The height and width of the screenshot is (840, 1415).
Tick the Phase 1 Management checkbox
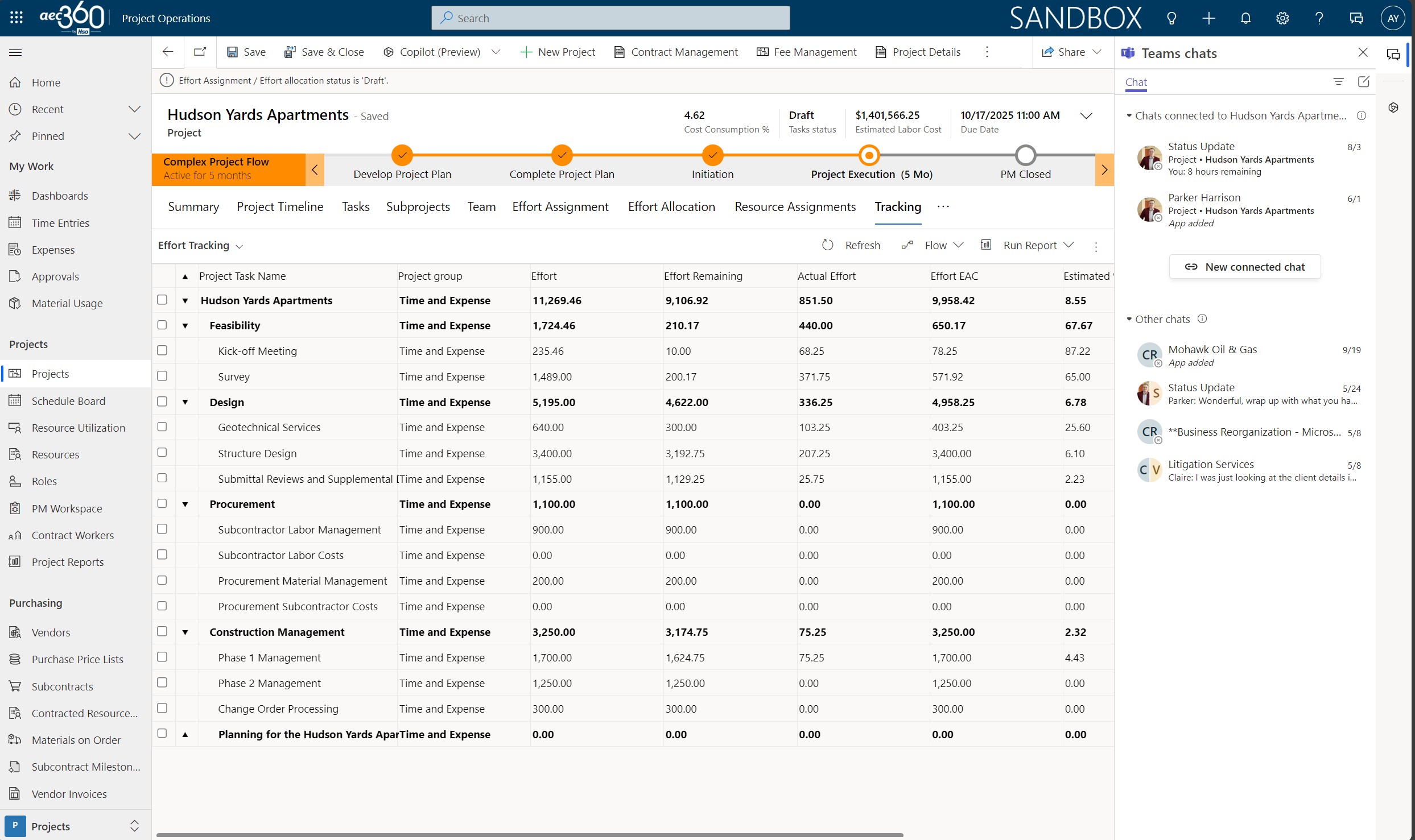pyautogui.click(x=162, y=657)
